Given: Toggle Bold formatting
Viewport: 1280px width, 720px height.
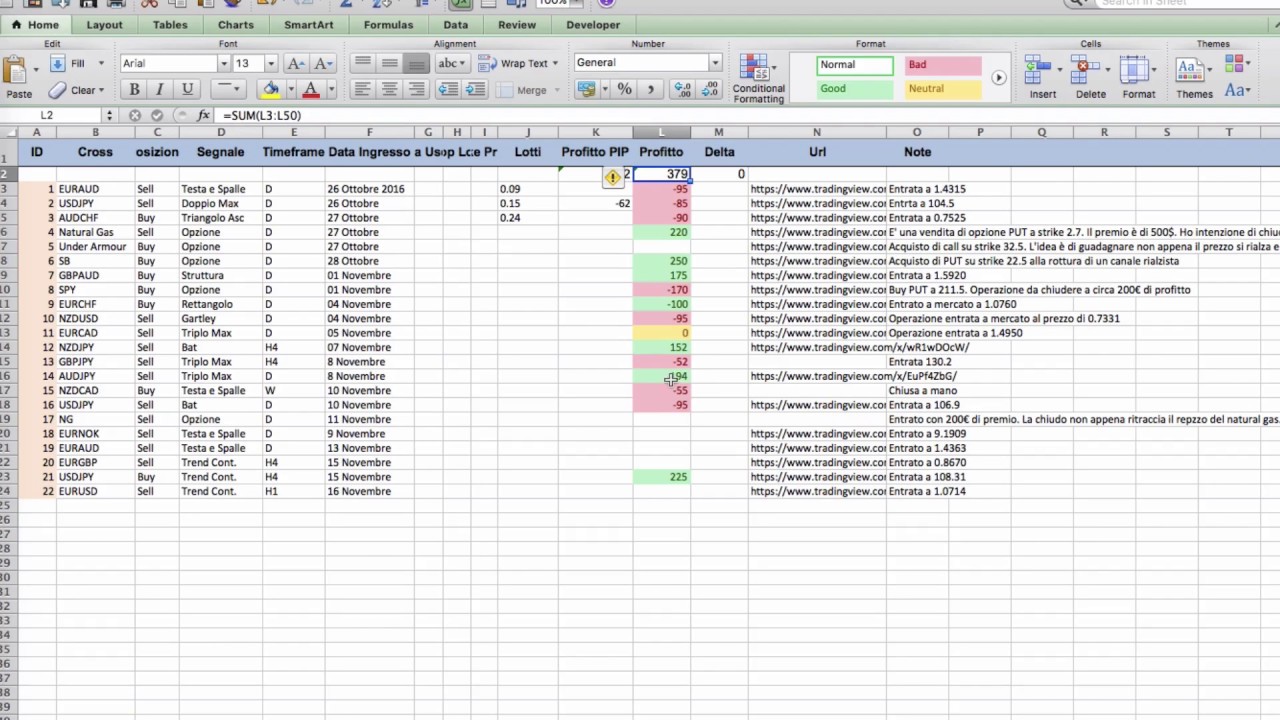Looking at the screenshot, I should 134,90.
